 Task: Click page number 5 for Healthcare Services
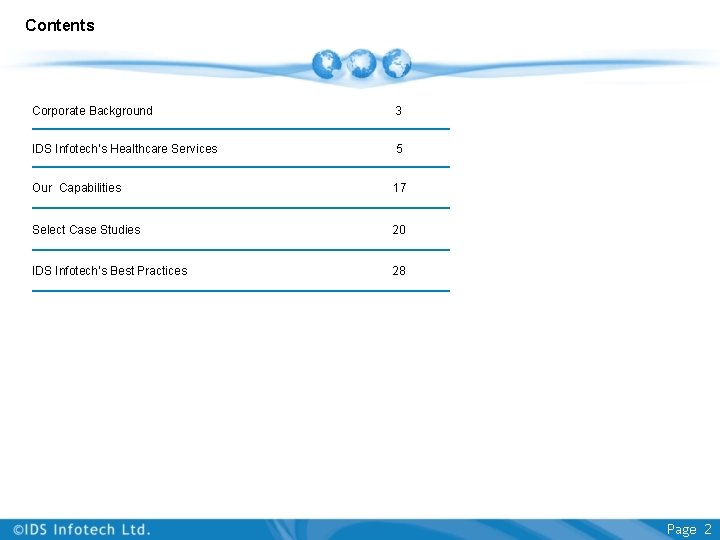point(399,149)
